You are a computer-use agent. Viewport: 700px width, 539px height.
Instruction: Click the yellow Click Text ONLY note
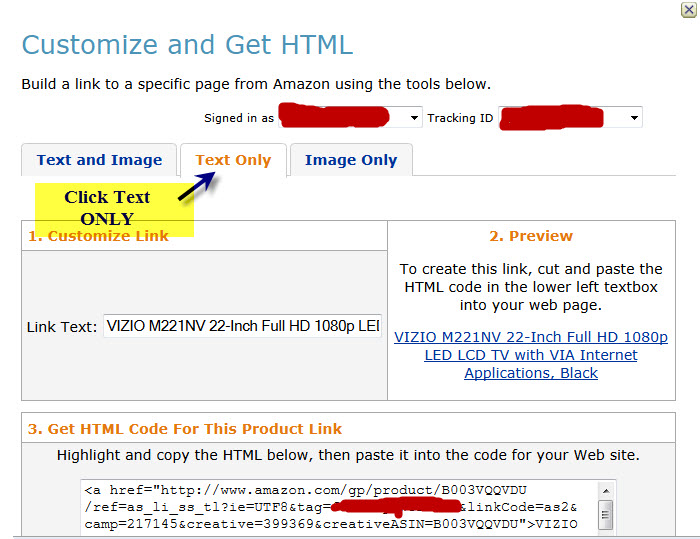coord(107,207)
